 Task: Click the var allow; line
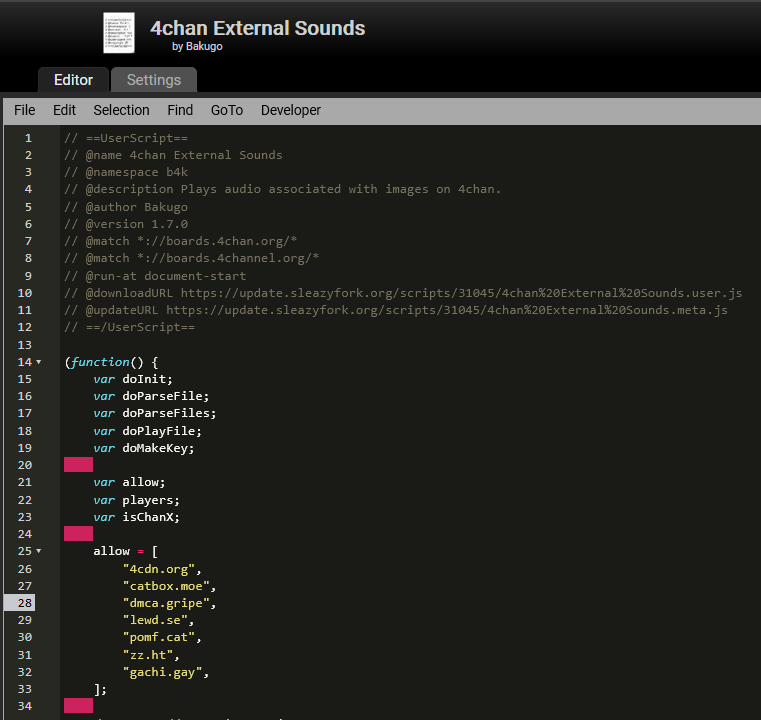[129, 482]
